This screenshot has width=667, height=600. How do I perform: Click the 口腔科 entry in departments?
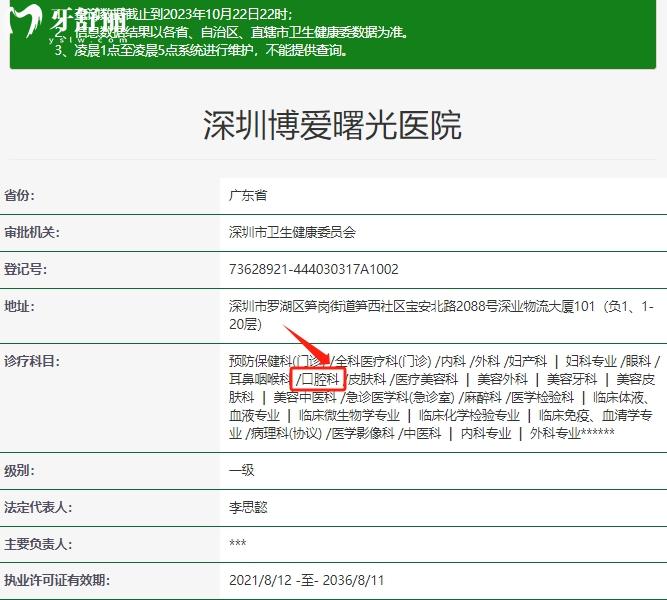(320, 379)
